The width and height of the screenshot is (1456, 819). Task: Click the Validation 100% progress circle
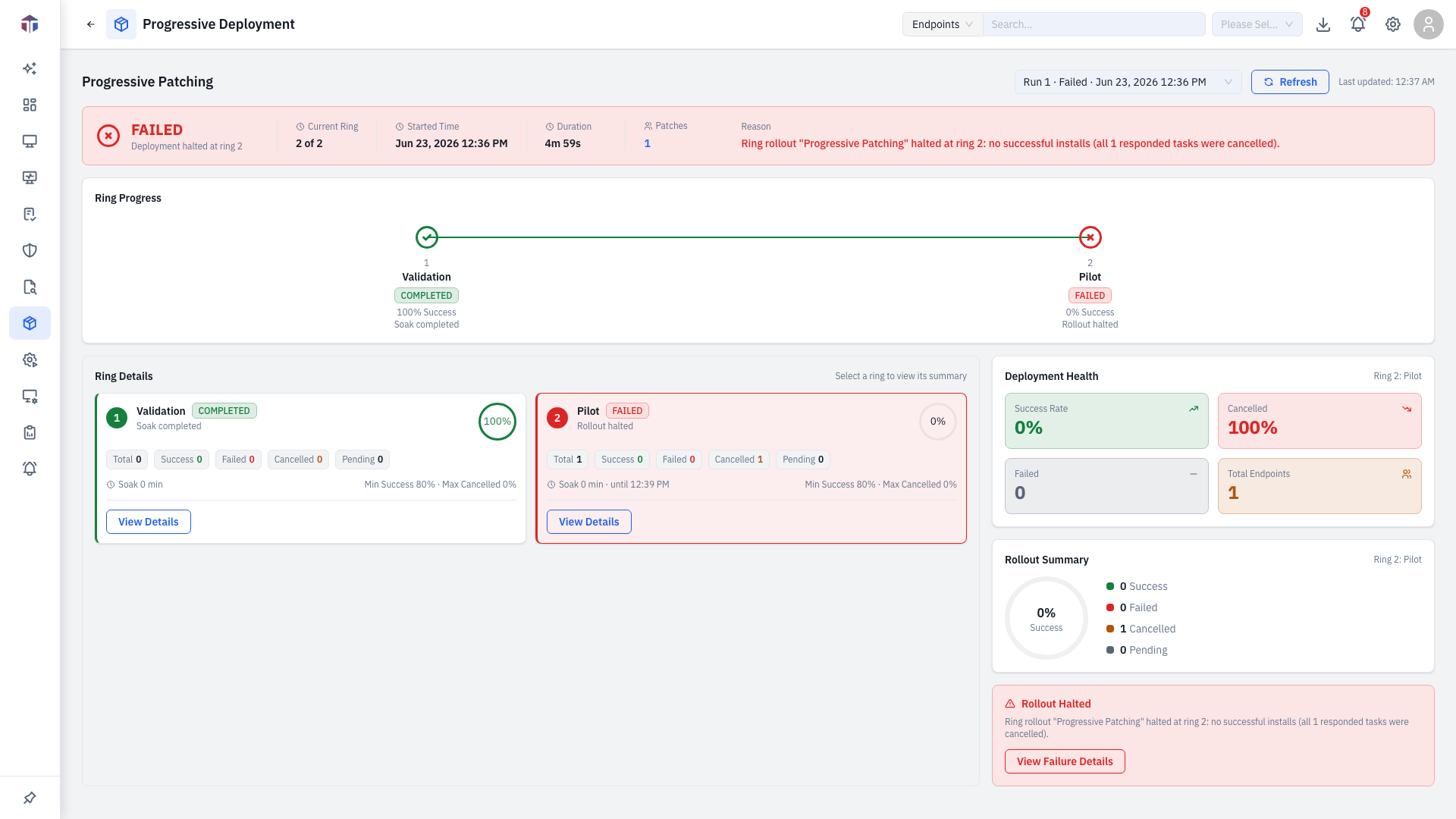pos(497,422)
